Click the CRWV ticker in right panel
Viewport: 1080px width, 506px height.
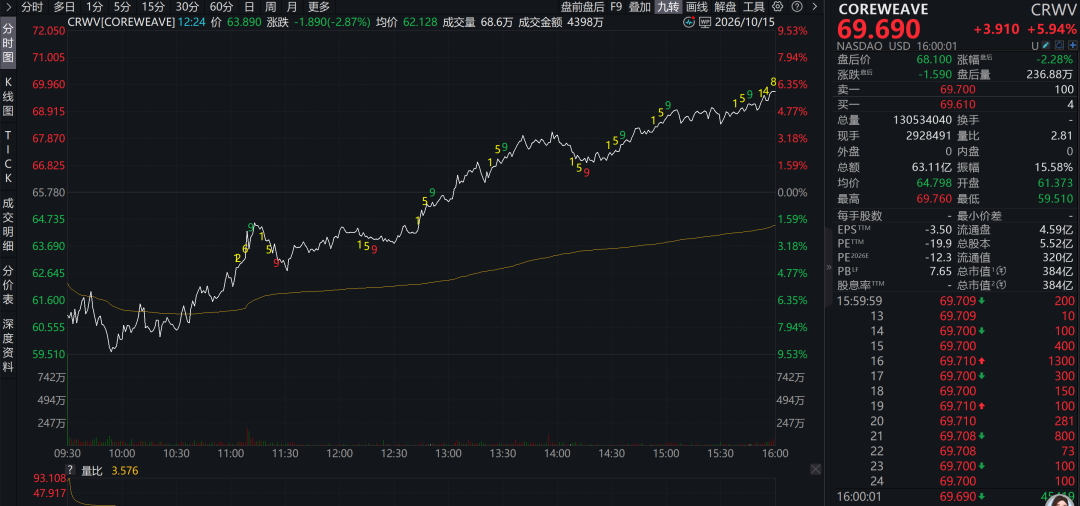pyautogui.click(x=1054, y=9)
